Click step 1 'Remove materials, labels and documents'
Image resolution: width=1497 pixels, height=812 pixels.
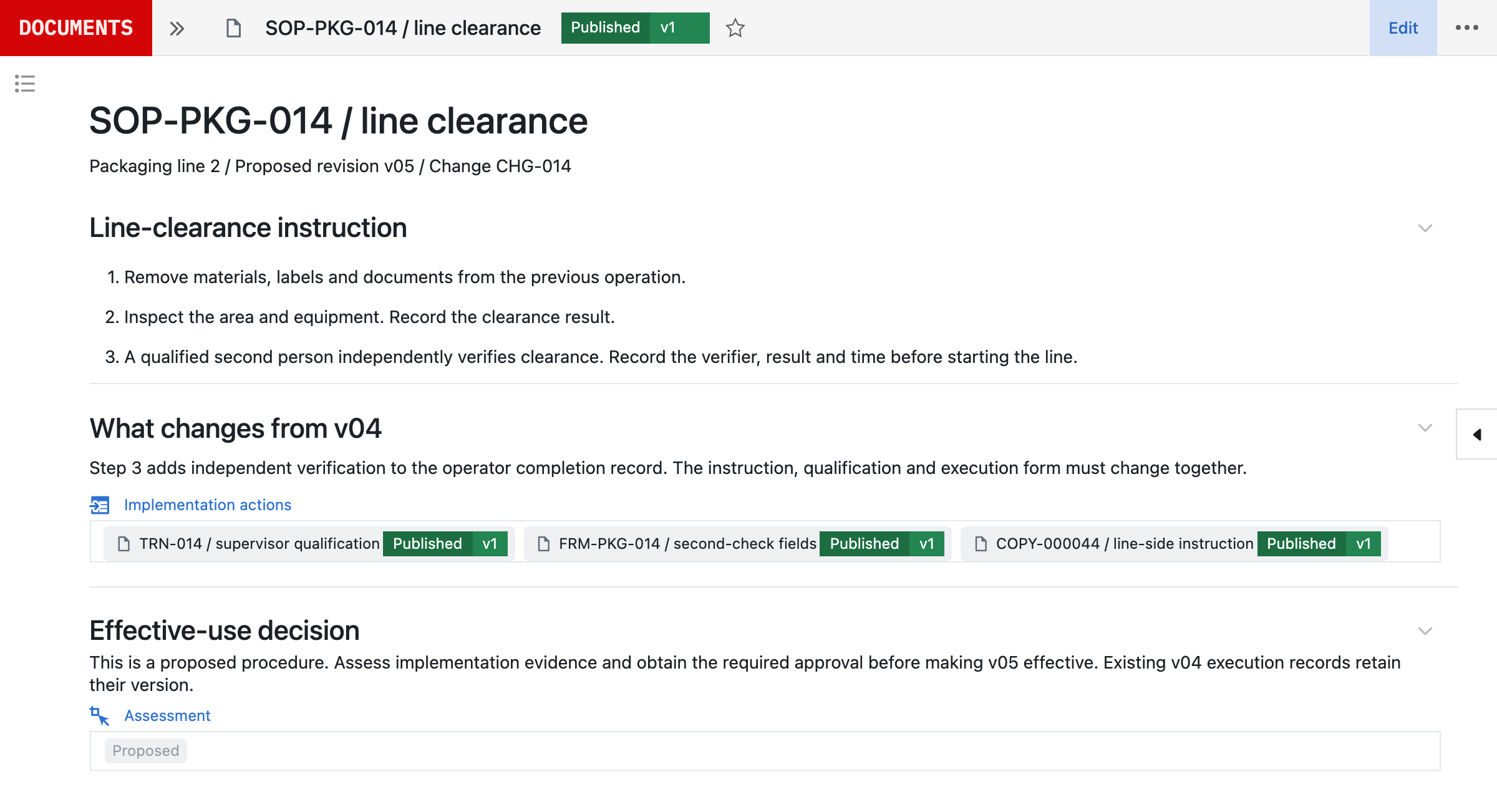click(405, 277)
